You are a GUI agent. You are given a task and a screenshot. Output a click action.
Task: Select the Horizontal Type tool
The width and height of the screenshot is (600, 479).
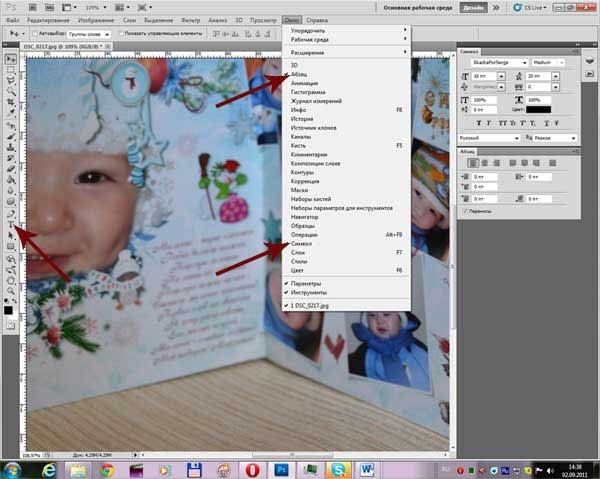[x=10, y=225]
